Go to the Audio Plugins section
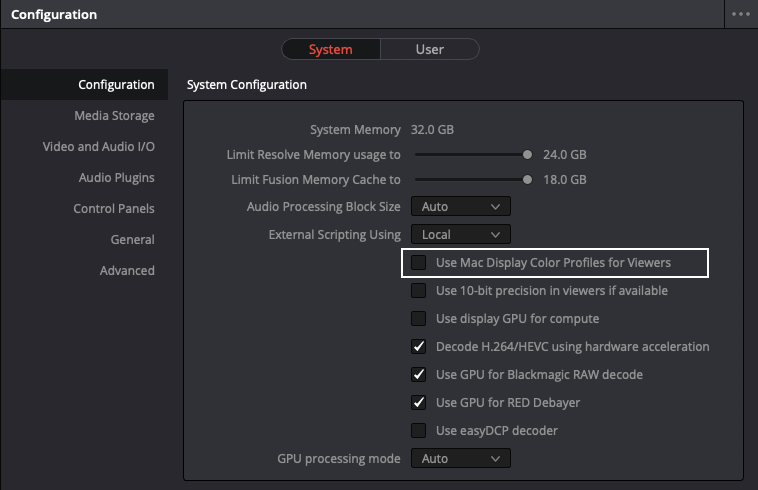Screen dimensions: 758x490 click(x=117, y=177)
